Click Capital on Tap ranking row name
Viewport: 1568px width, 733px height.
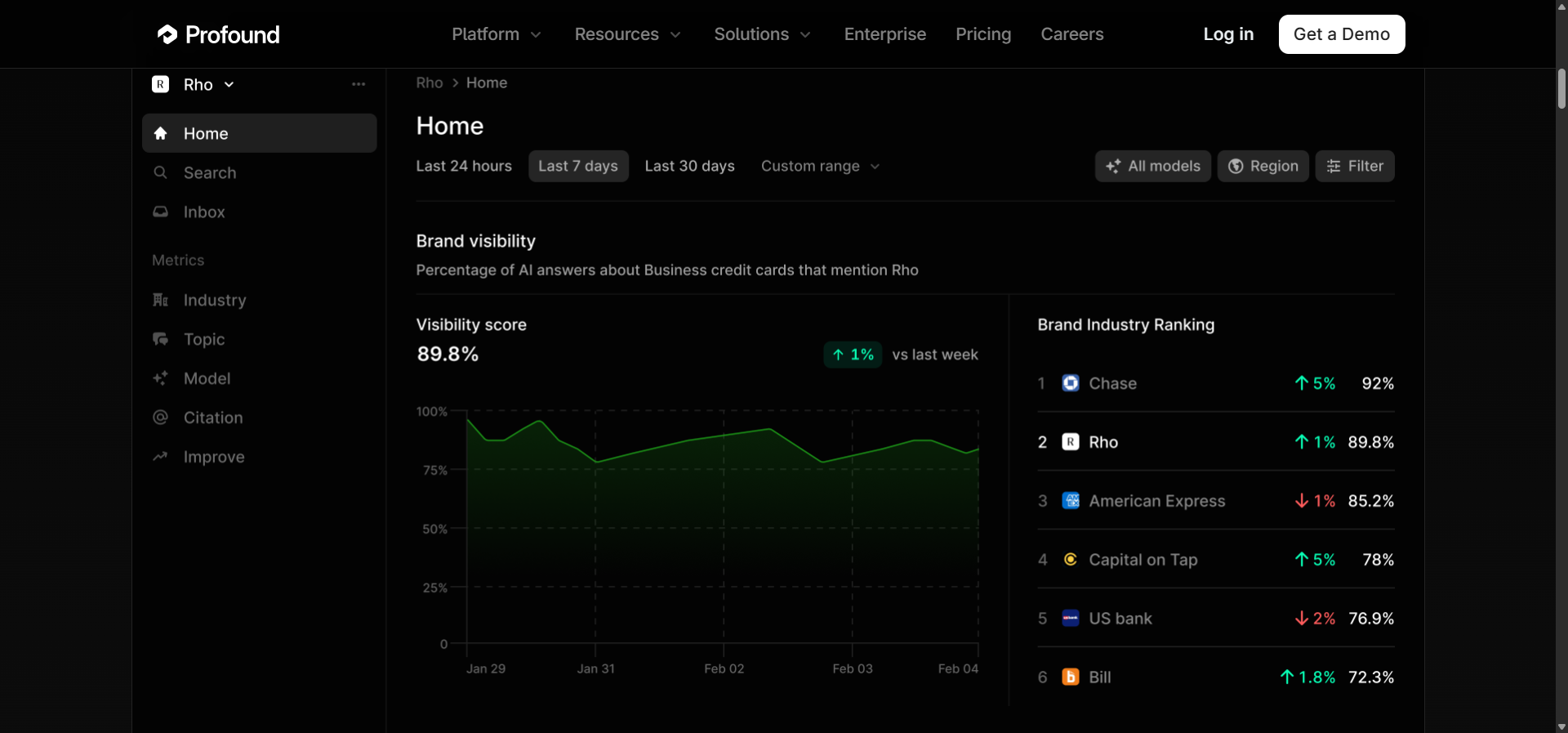(1143, 560)
